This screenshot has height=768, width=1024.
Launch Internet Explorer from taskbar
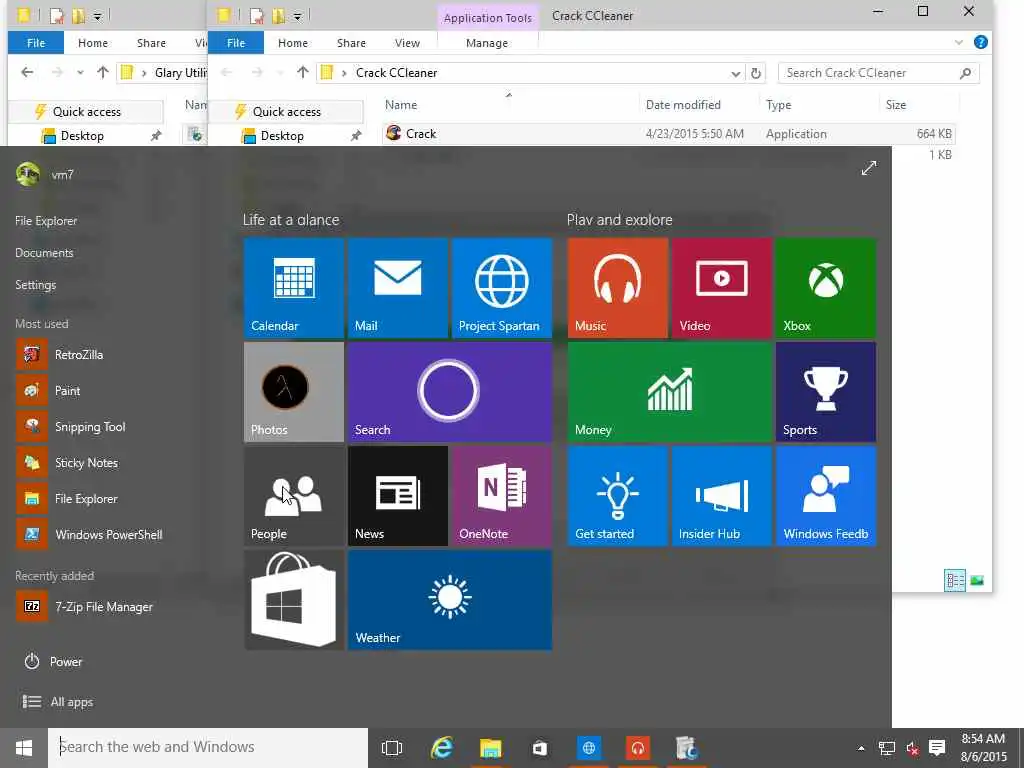coord(442,748)
